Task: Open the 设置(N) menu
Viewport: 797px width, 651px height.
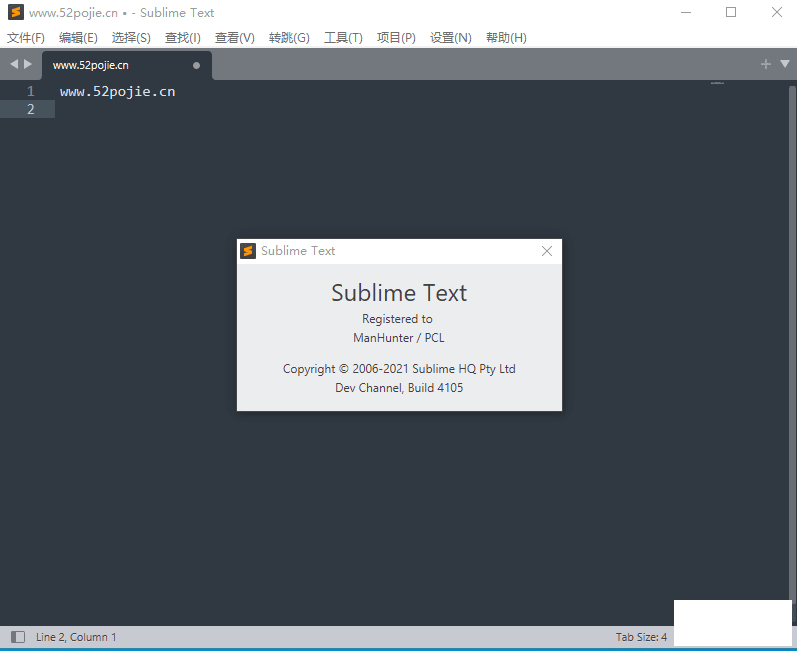Action: 450,38
